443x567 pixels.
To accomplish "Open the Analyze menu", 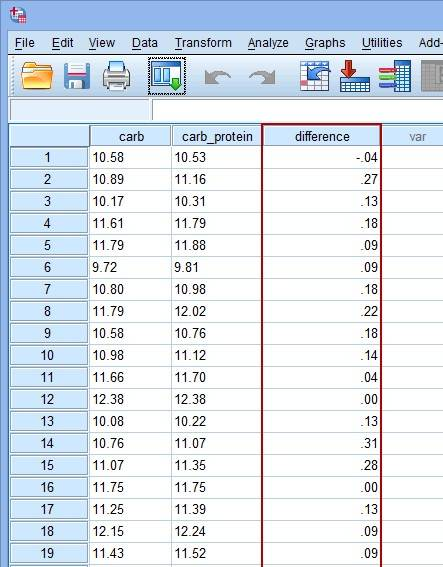I will pyautogui.click(x=268, y=43).
